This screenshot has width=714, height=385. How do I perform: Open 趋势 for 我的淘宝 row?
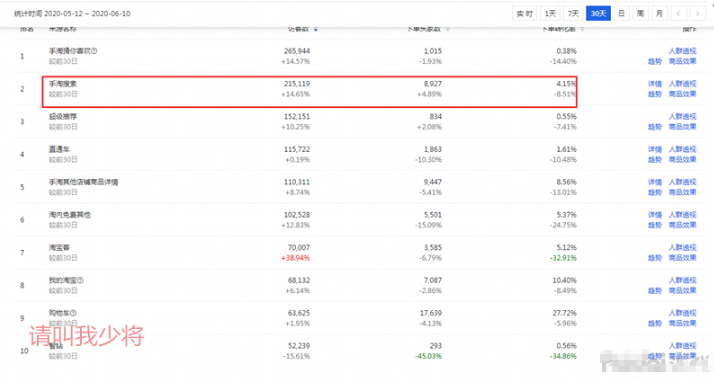[x=655, y=291]
